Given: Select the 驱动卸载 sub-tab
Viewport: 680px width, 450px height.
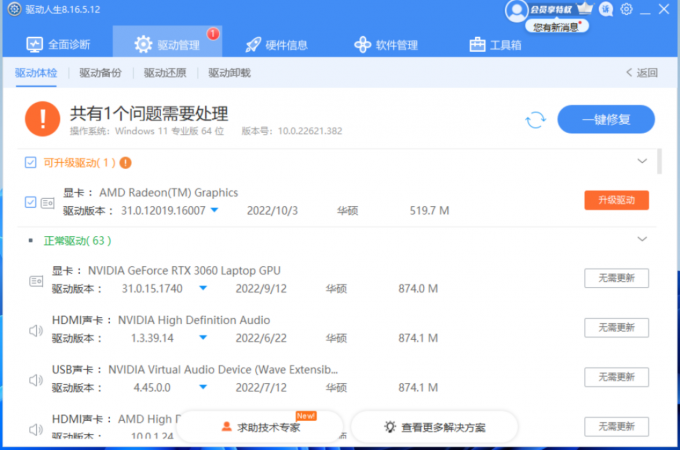Looking at the screenshot, I should 229,73.
